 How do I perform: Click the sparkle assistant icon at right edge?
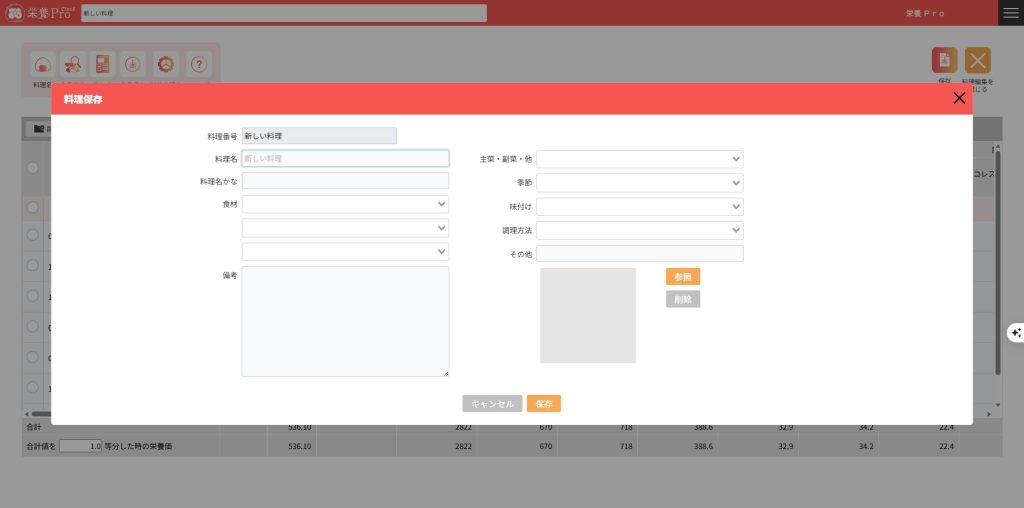coord(1016,332)
